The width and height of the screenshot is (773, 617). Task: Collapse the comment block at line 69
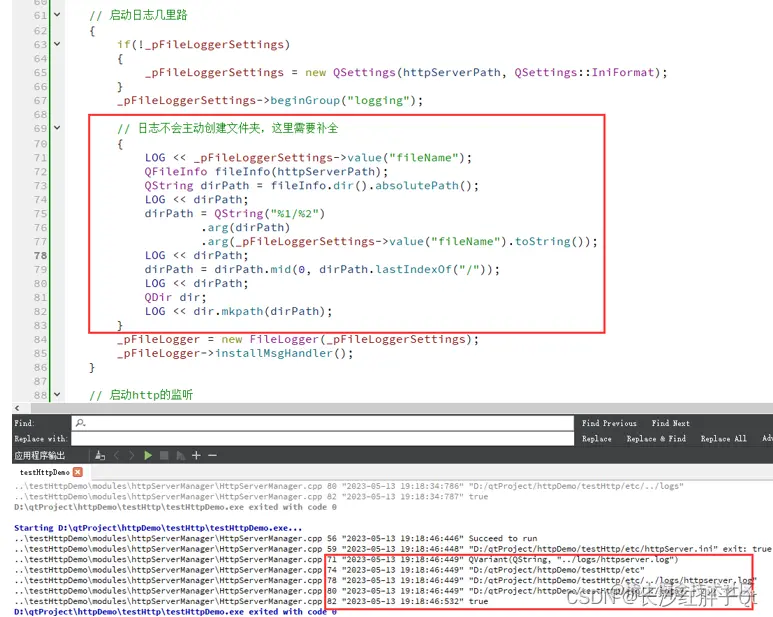tap(57, 128)
